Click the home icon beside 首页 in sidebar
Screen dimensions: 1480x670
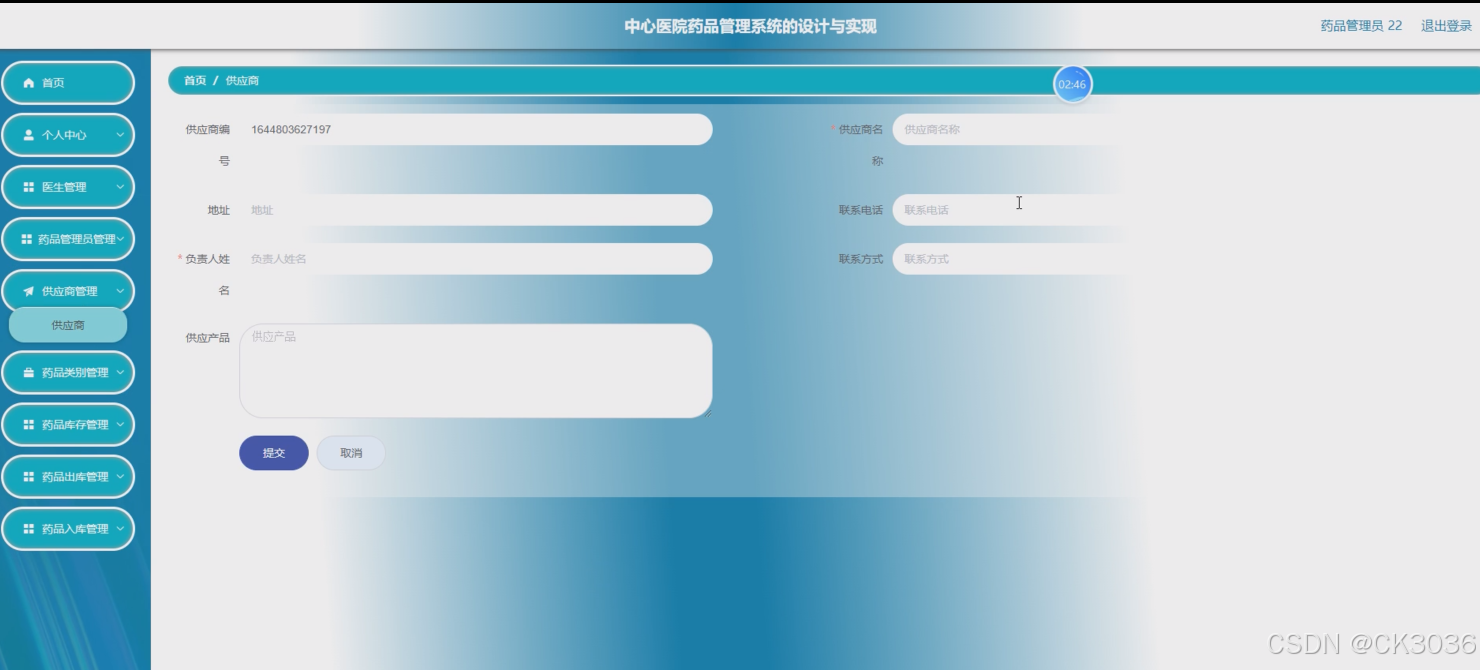(29, 83)
